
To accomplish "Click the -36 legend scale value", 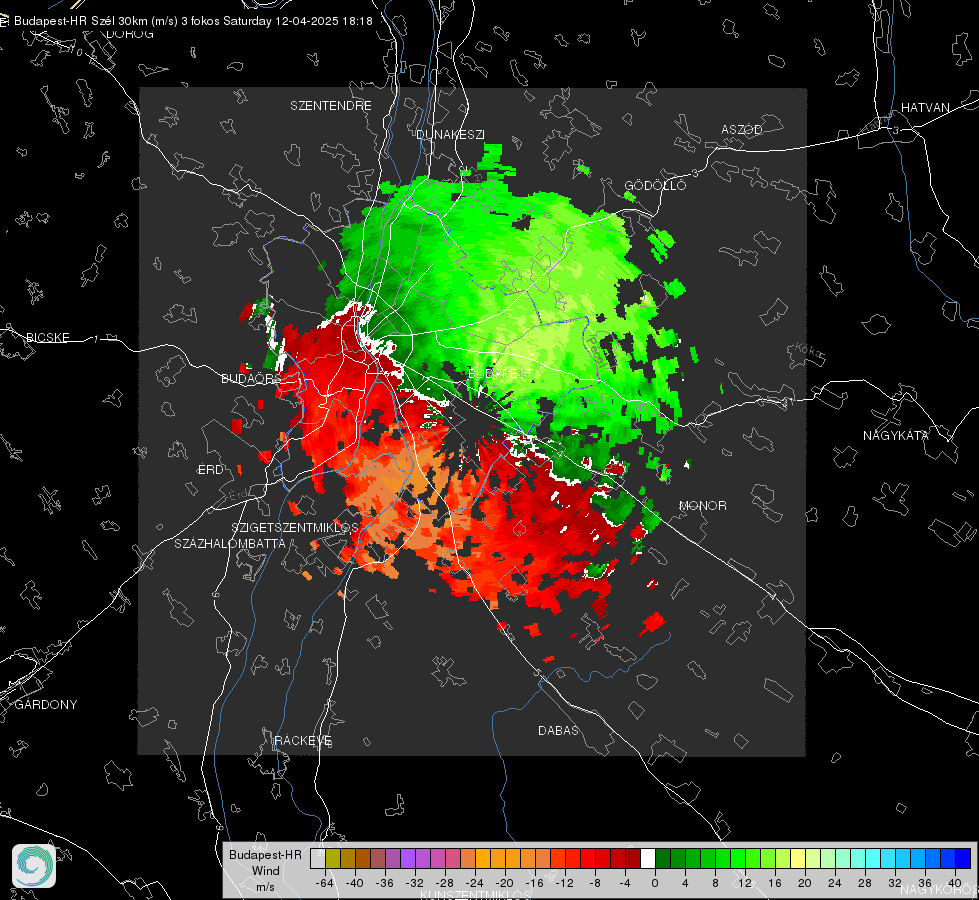I will tap(385, 883).
